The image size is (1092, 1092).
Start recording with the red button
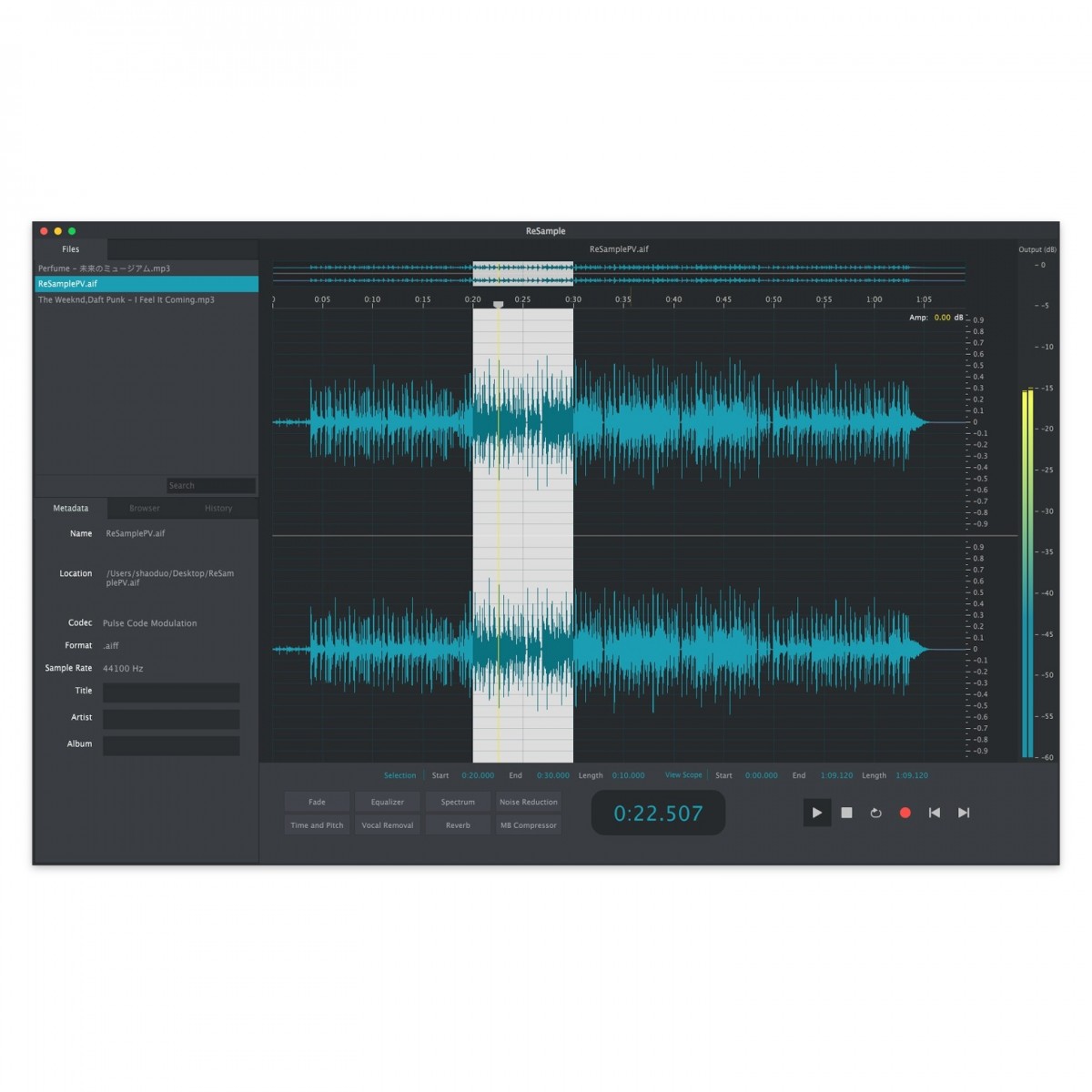pyautogui.click(x=905, y=813)
